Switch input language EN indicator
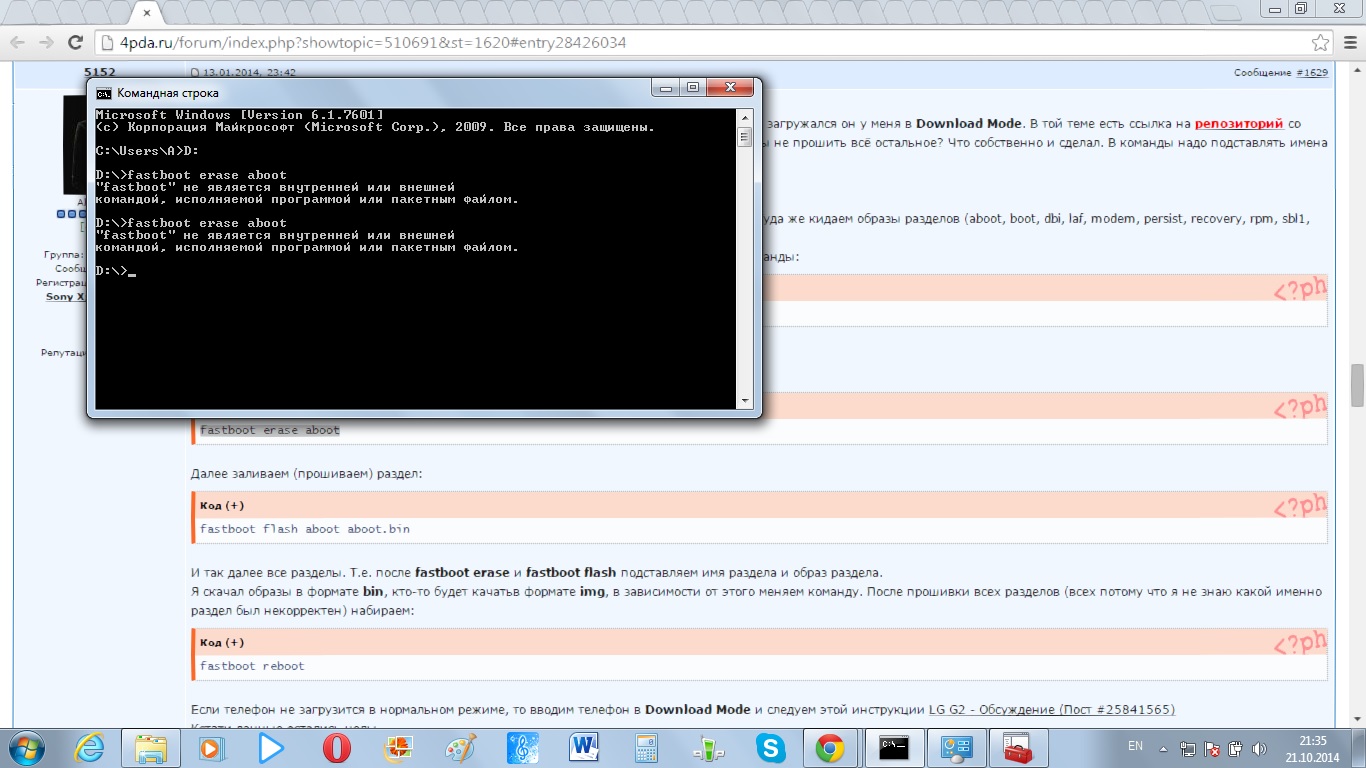The height and width of the screenshot is (768, 1366). pyautogui.click(x=1135, y=746)
